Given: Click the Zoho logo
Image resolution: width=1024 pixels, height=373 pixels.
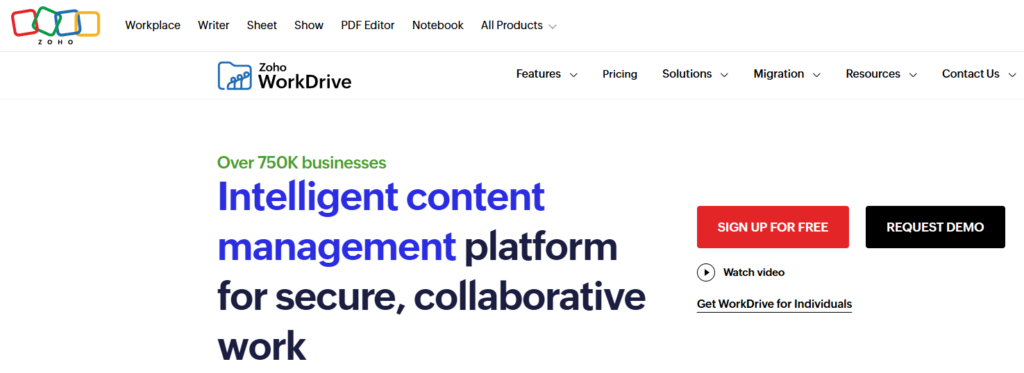Looking at the screenshot, I should (56, 25).
